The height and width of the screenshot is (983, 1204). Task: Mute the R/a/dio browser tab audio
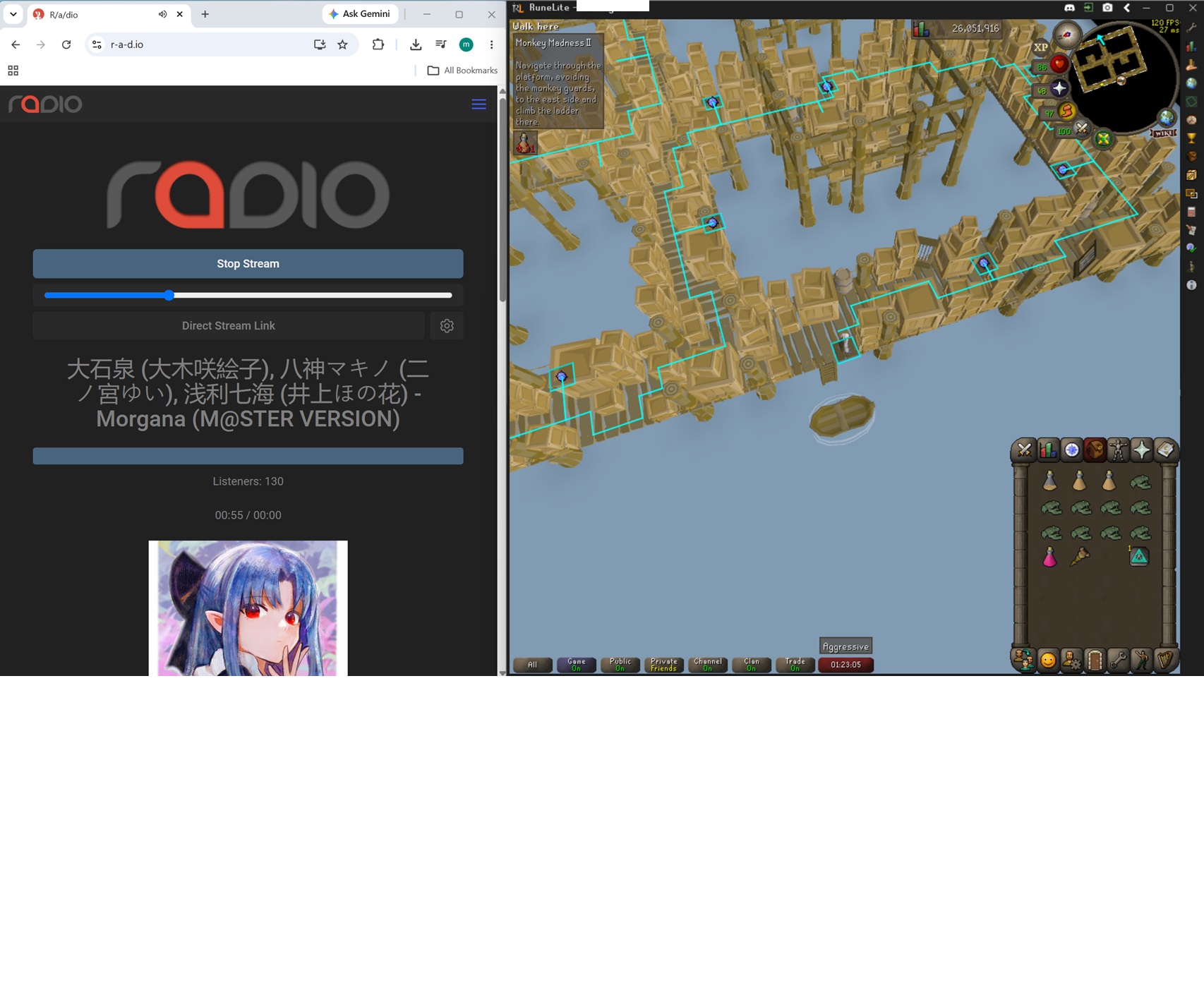pyautogui.click(x=162, y=14)
